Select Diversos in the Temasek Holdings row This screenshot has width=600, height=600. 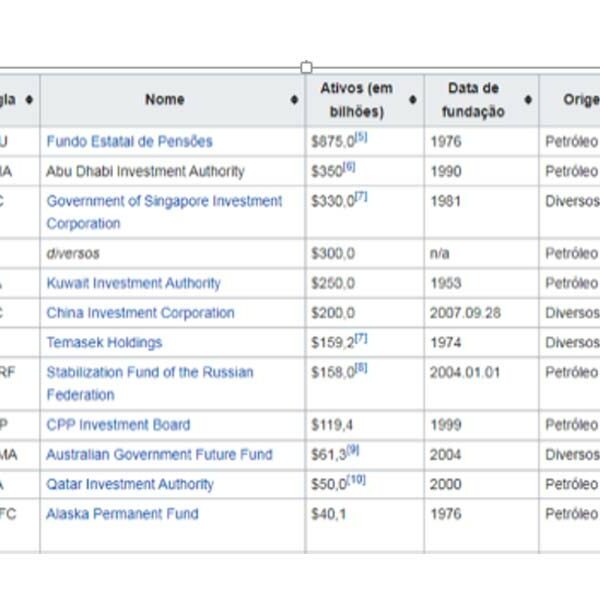point(572,342)
